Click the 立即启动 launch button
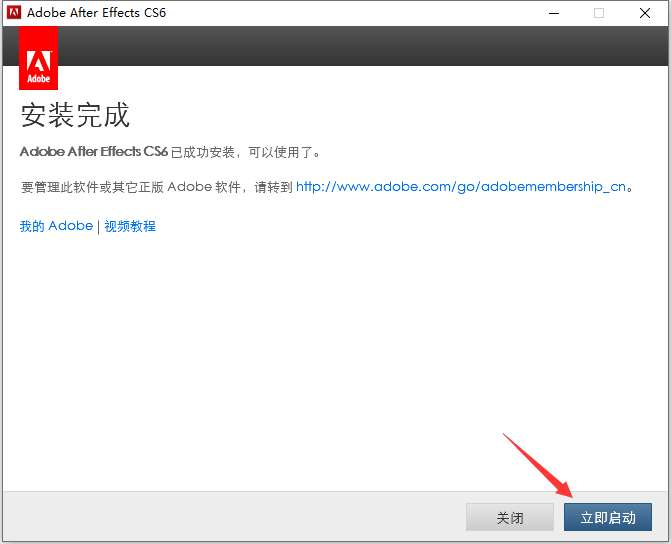This screenshot has height=544, width=671. pyautogui.click(x=608, y=517)
